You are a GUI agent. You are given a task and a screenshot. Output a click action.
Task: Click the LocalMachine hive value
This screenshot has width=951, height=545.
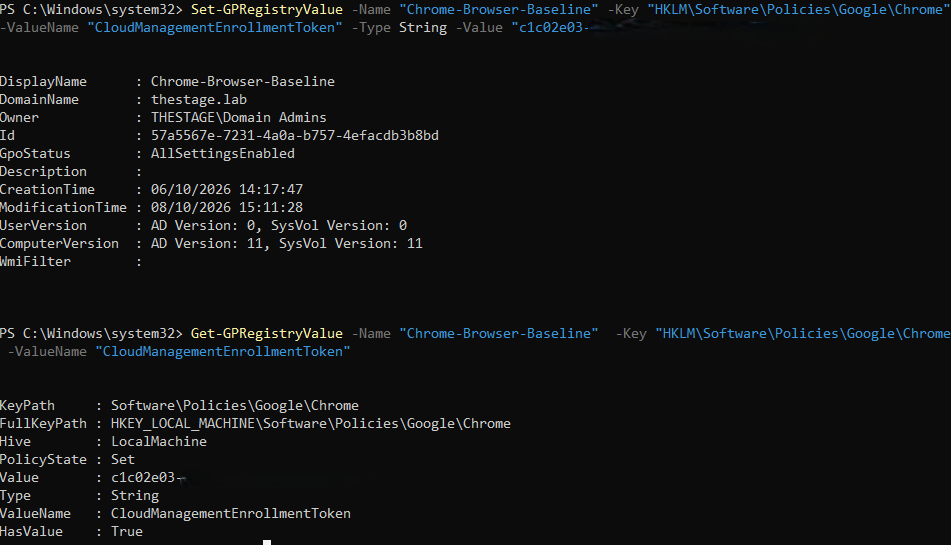pos(159,441)
